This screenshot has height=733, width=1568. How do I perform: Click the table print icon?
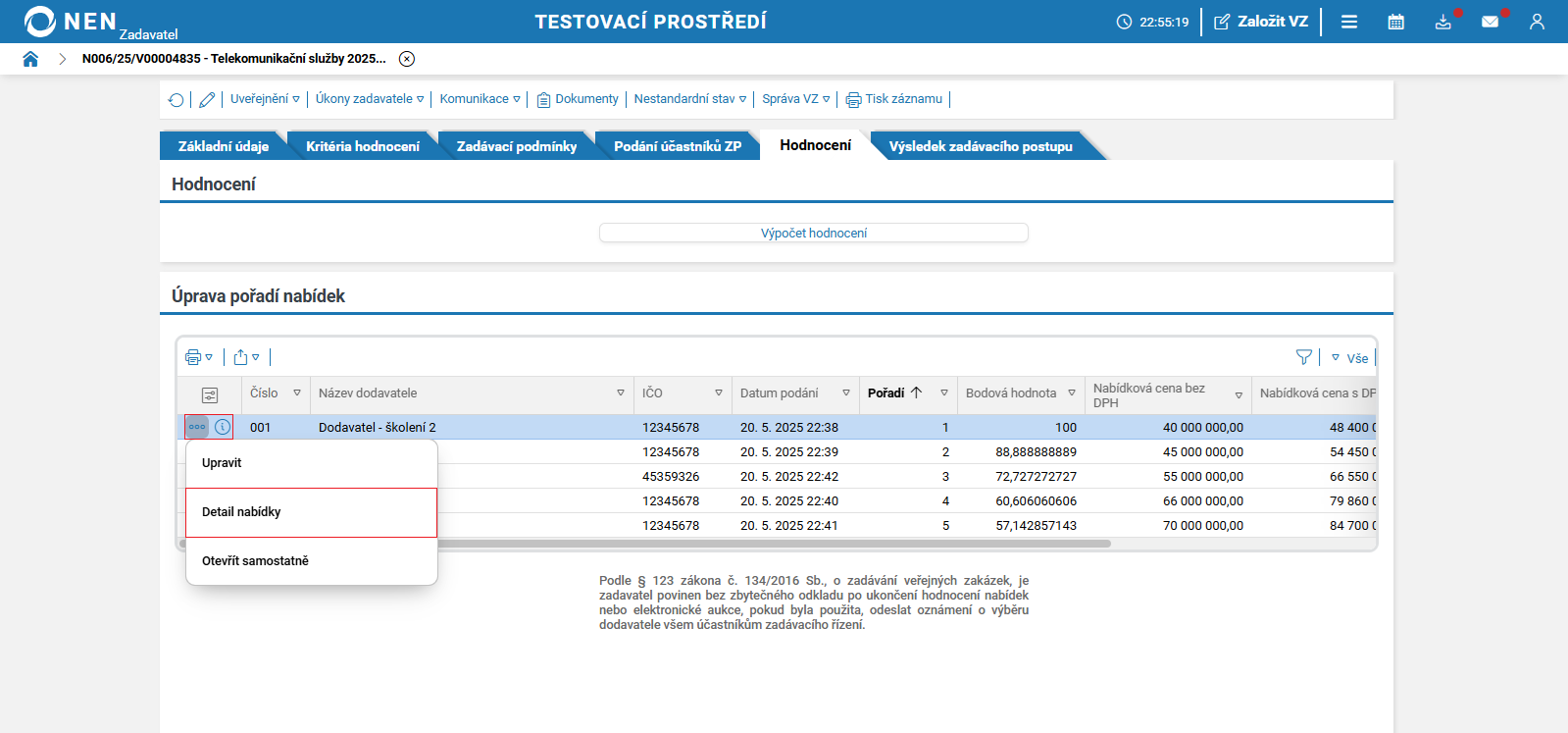pyautogui.click(x=193, y=357)
